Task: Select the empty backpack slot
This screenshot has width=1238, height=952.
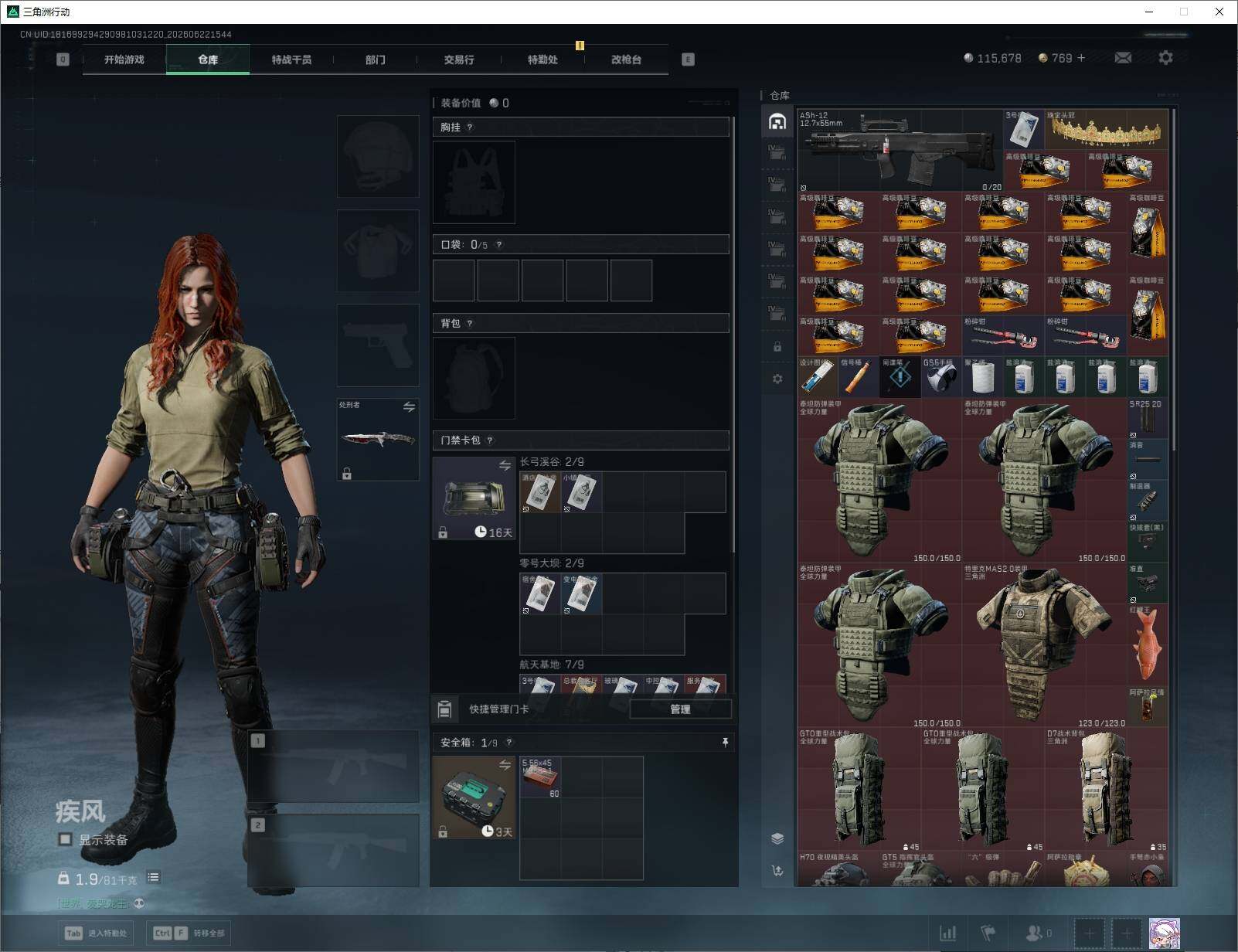Action: coord(474,379)
